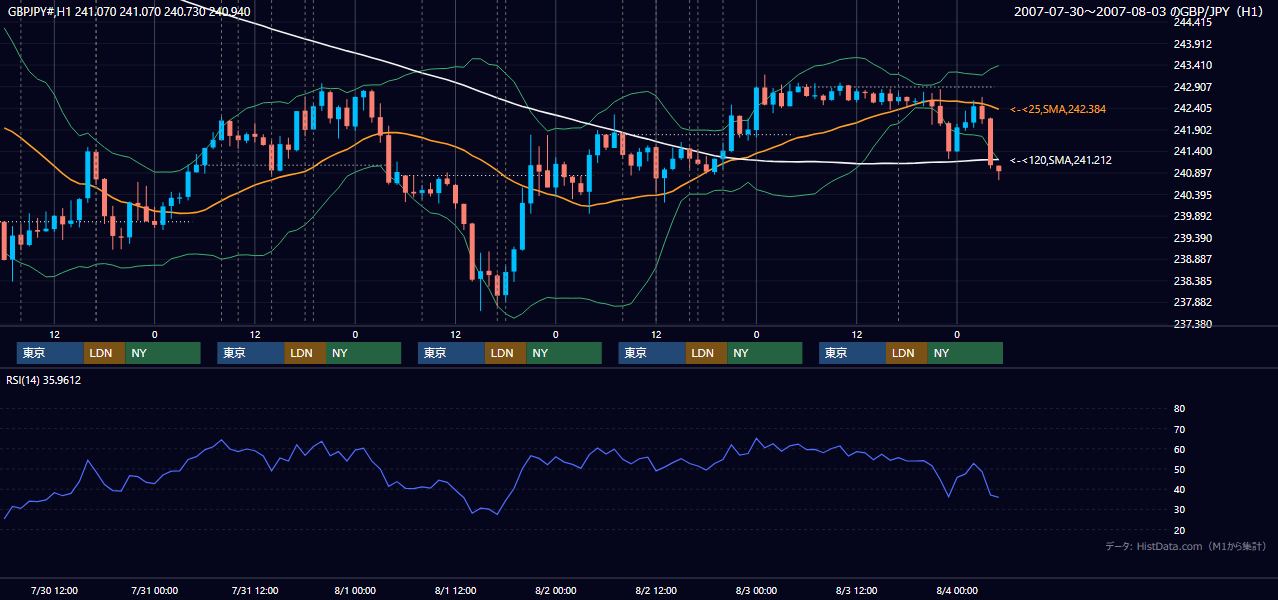Click RSI scale level 20
The width and height of the screenshot is (1278, 600).
coord(1179,530)
